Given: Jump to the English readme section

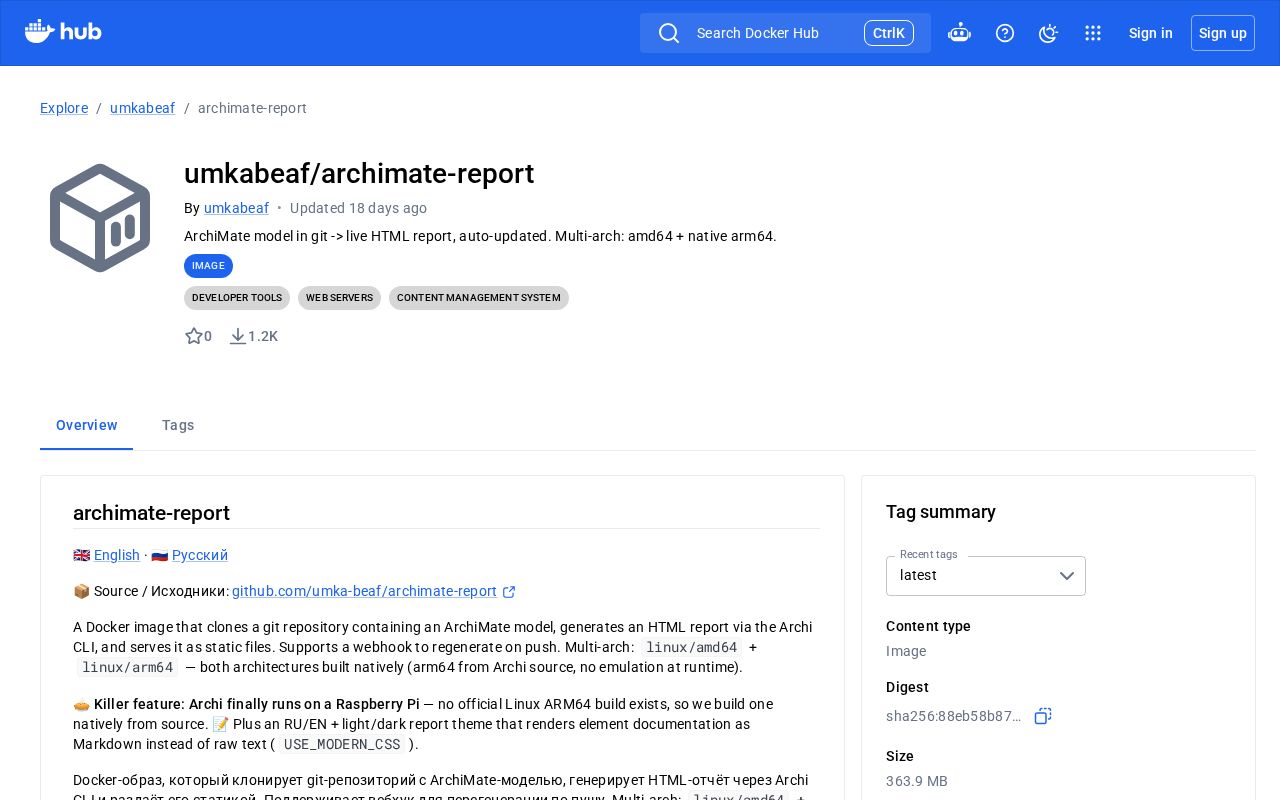Looking at the screenshot, I should click(x=117, y=555).
